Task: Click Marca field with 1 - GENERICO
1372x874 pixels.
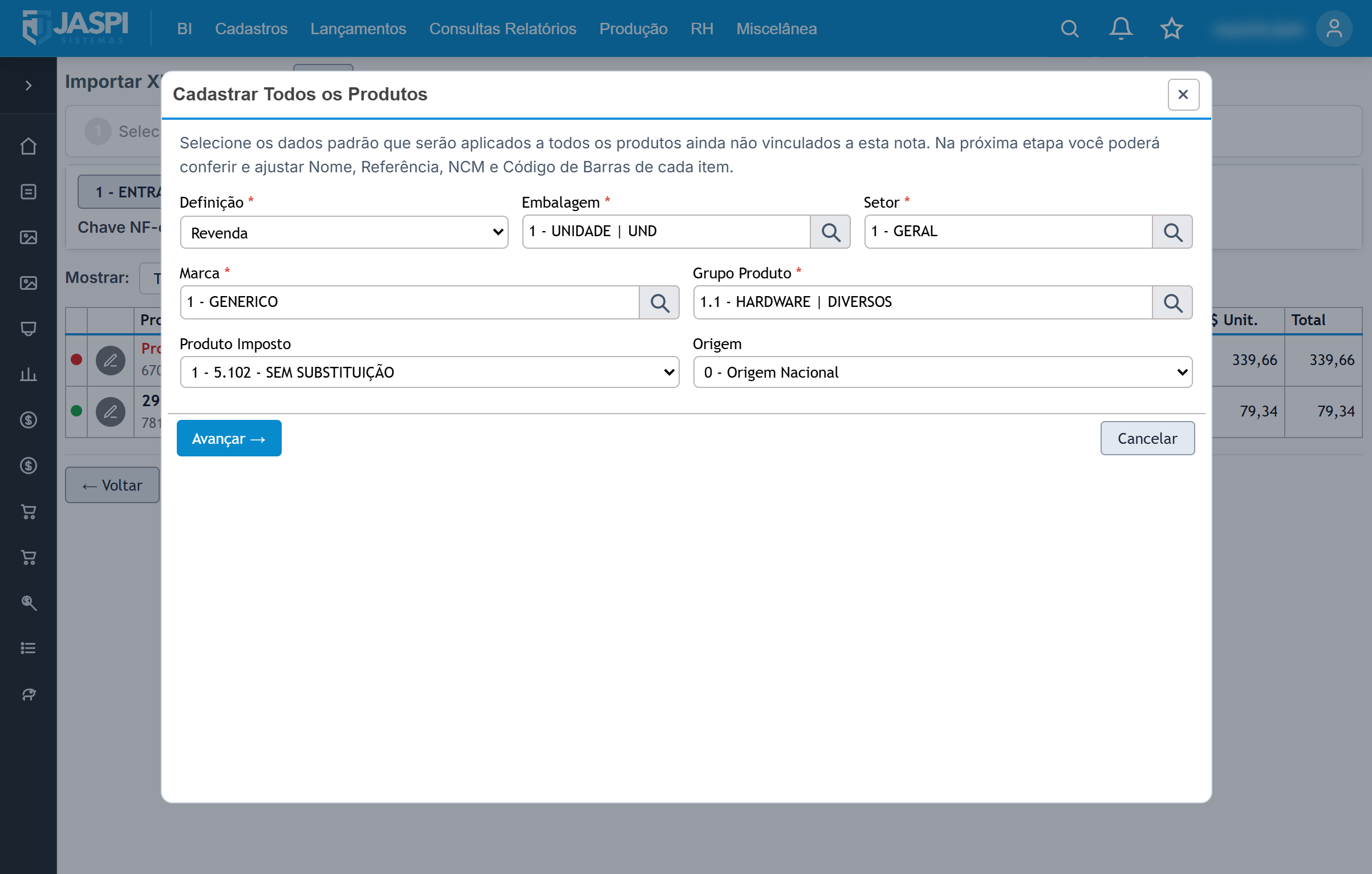Action: (409, 302)
